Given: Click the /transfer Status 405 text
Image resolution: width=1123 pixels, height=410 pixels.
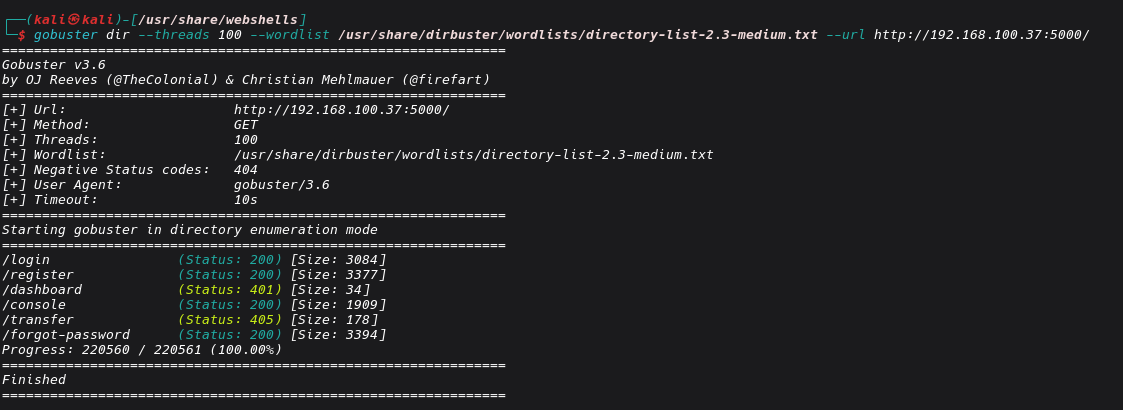Looking at the screenshot, I should pyautogui.click(x=230, y=320).
